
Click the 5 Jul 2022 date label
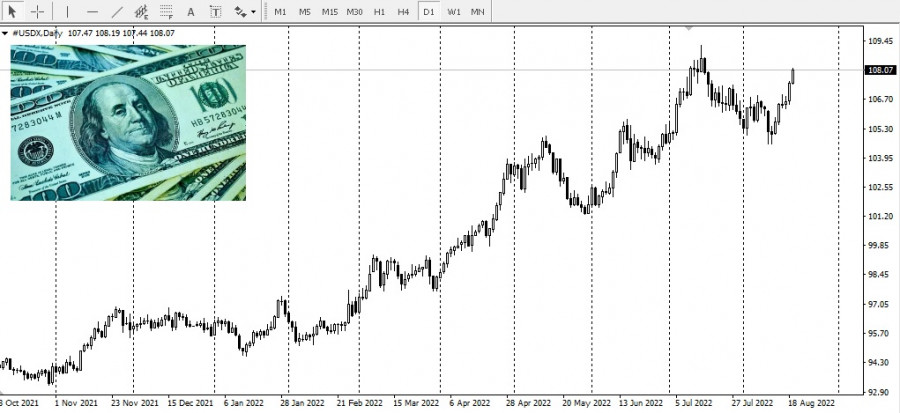(694, 403)
